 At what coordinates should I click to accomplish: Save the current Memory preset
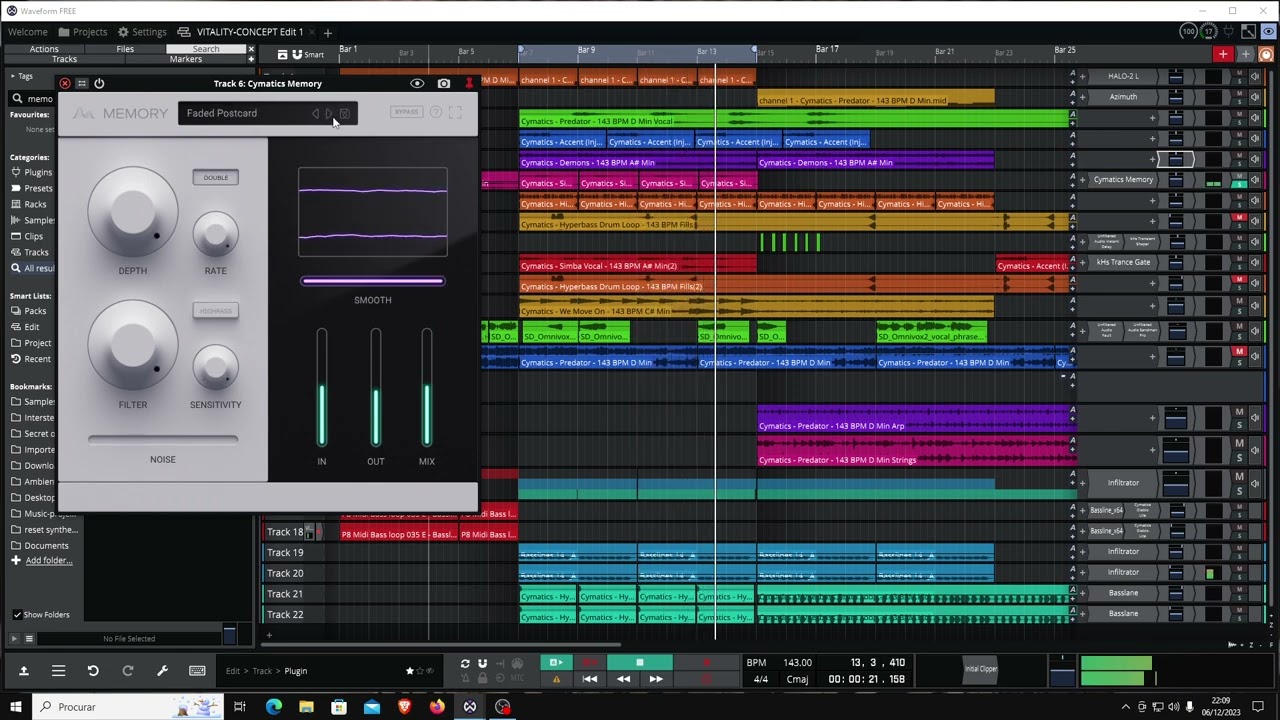pos(345,114)
